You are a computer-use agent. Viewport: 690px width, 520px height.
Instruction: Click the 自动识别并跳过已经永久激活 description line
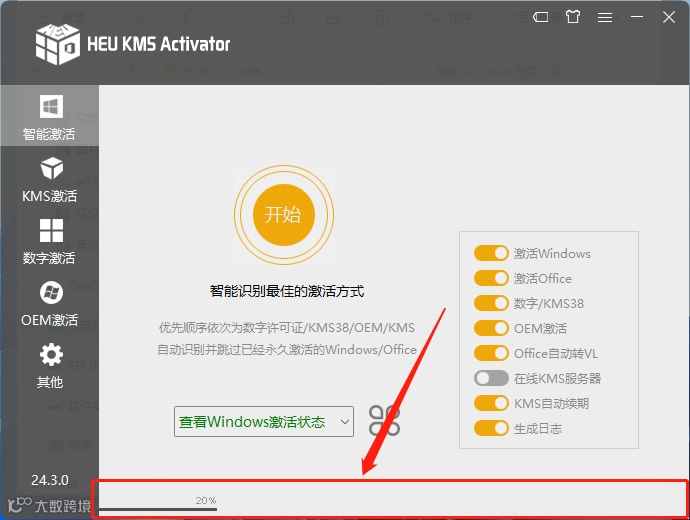click(287, 350)
